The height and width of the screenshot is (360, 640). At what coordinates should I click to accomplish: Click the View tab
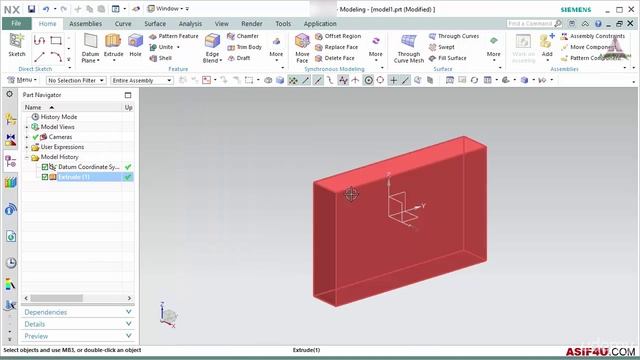(222, 24)
